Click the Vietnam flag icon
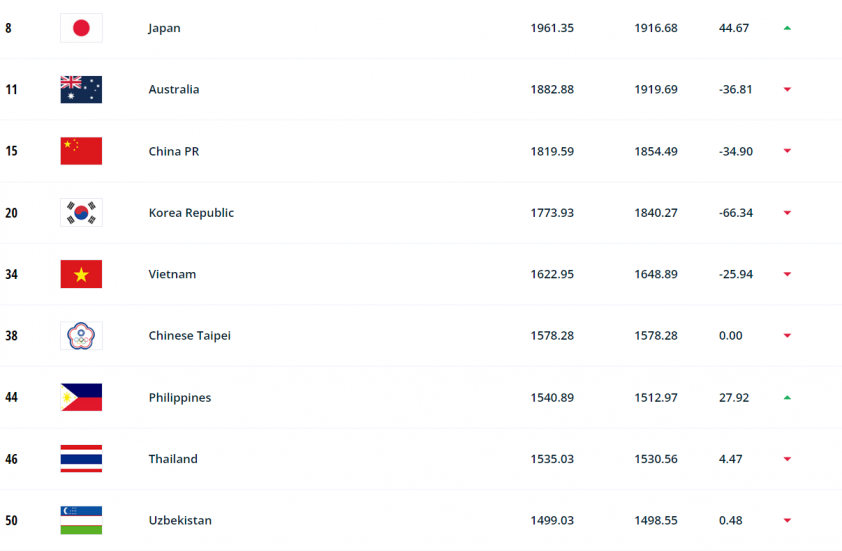Image resolution: width=842 pixels, height=551 pixels. point(81,274)
